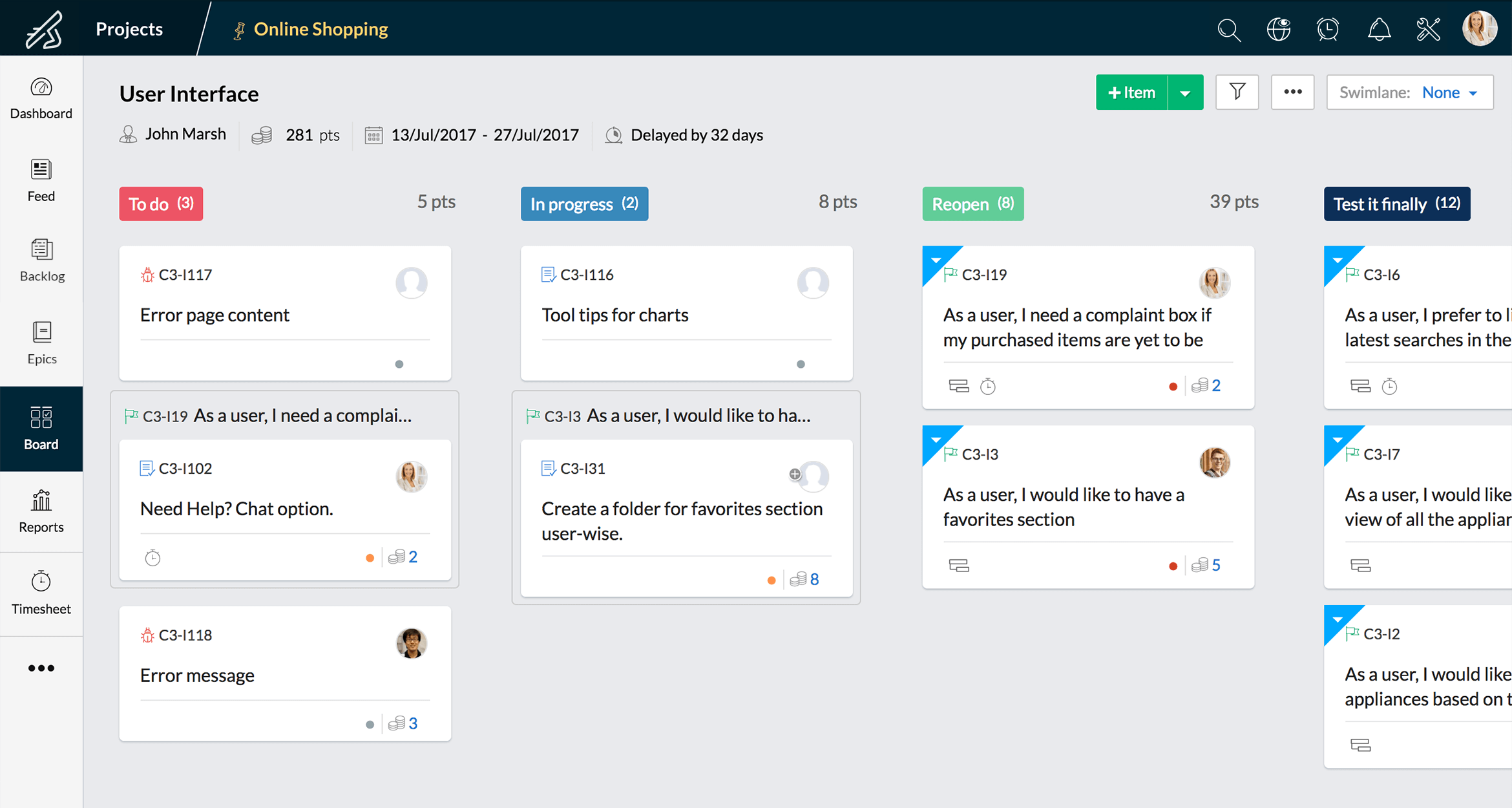Click the pin icon beside Online Shopping

(x=239, y=30)
